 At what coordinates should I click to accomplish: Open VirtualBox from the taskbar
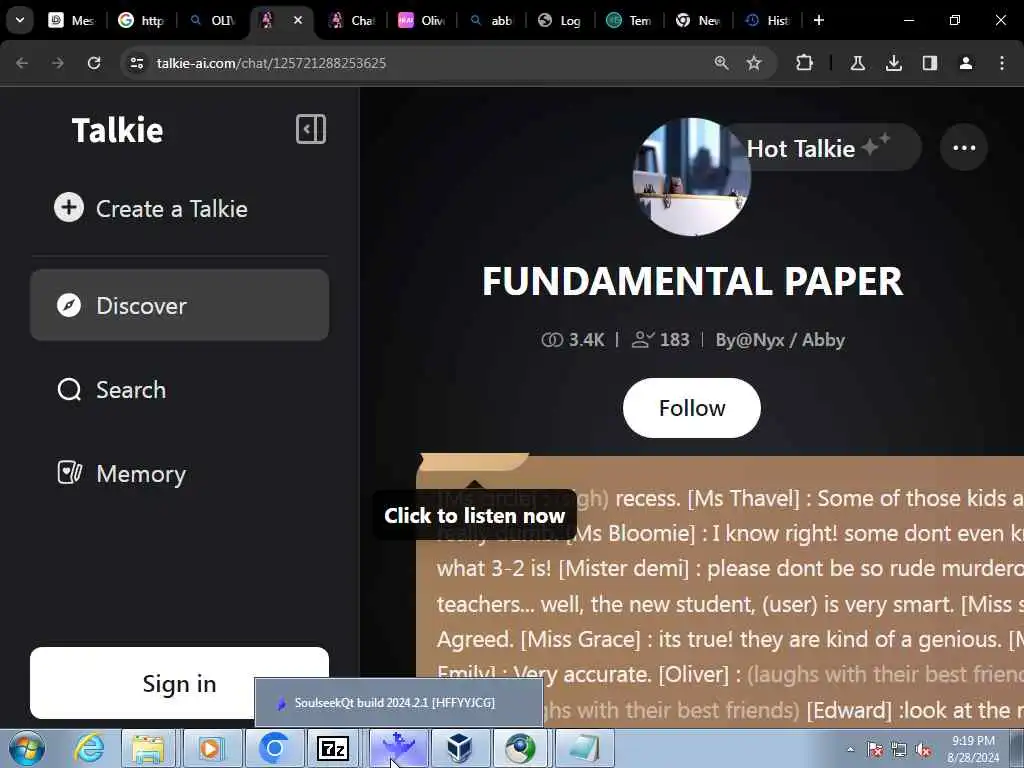pyautogui.click(x=460, y=748)
